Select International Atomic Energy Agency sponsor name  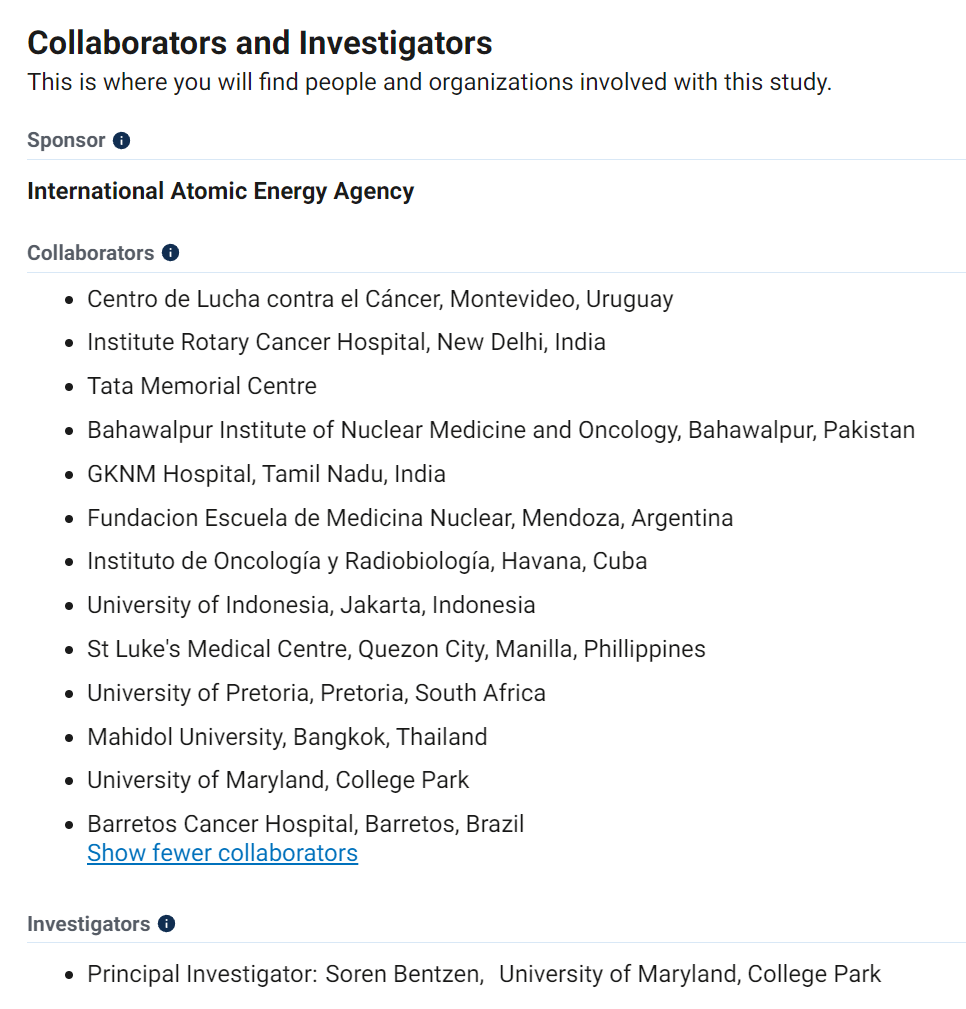click(x=220, y=191)
